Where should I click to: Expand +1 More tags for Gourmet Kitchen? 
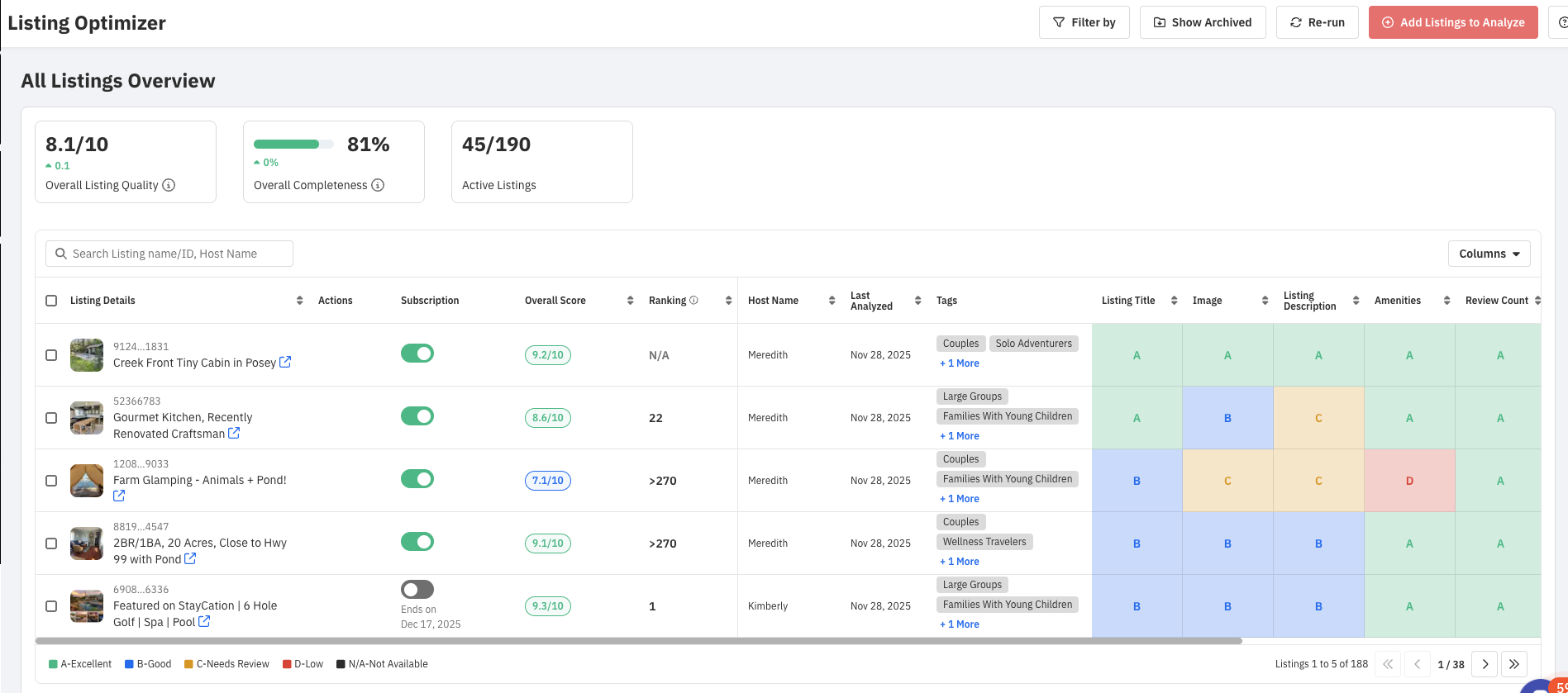960,436
